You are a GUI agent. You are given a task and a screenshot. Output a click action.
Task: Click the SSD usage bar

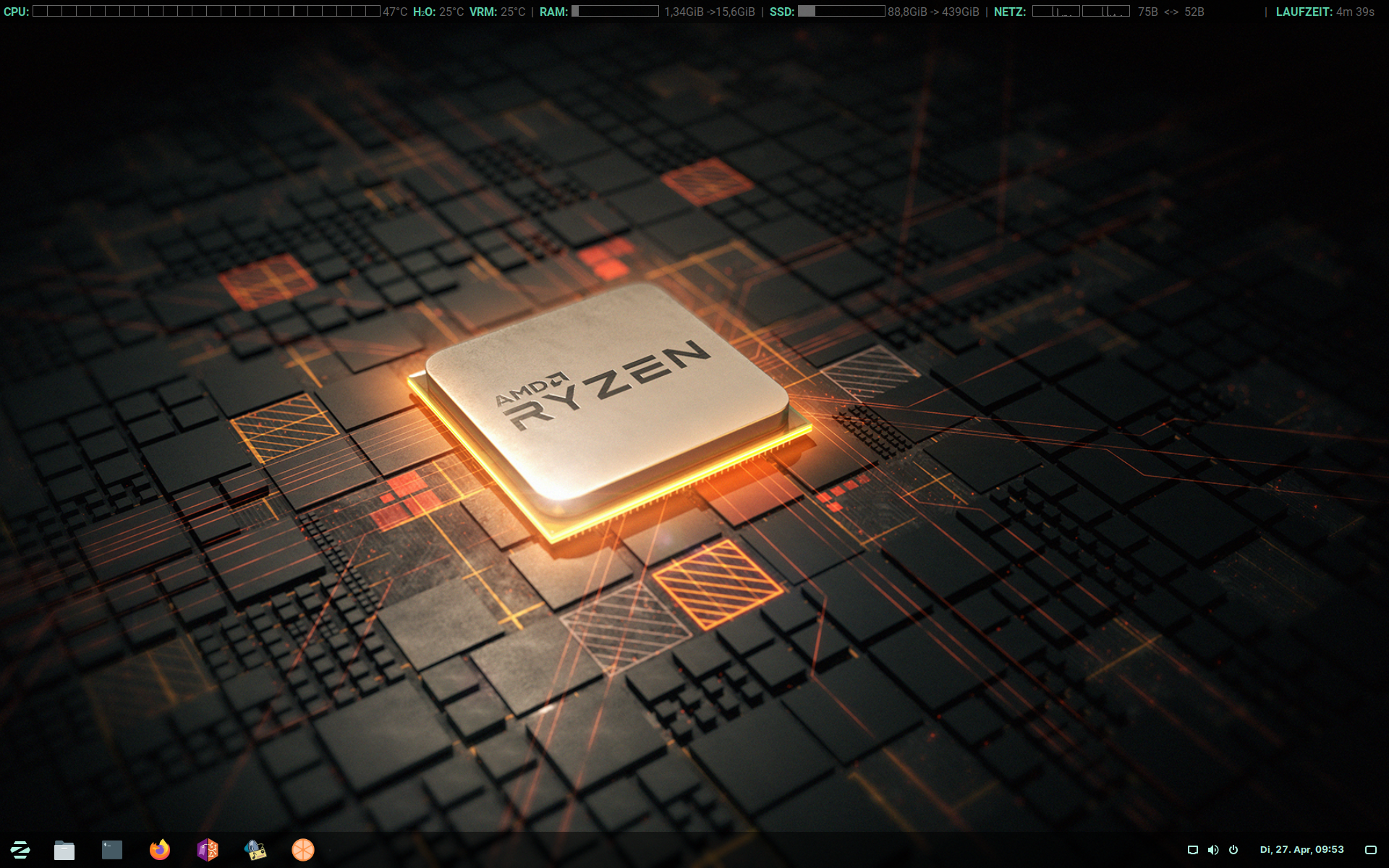click(841, 12)
